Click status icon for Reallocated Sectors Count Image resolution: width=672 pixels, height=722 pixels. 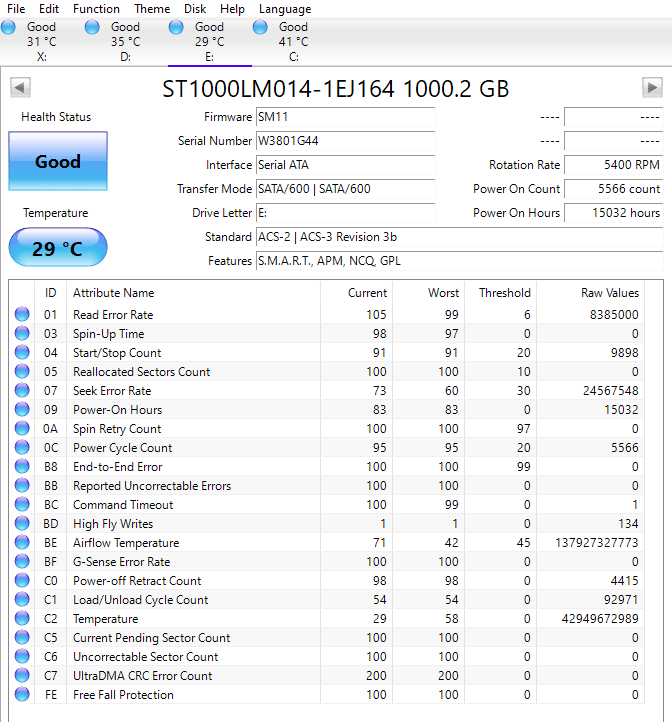pyautogui.click(x=22, y=371)
